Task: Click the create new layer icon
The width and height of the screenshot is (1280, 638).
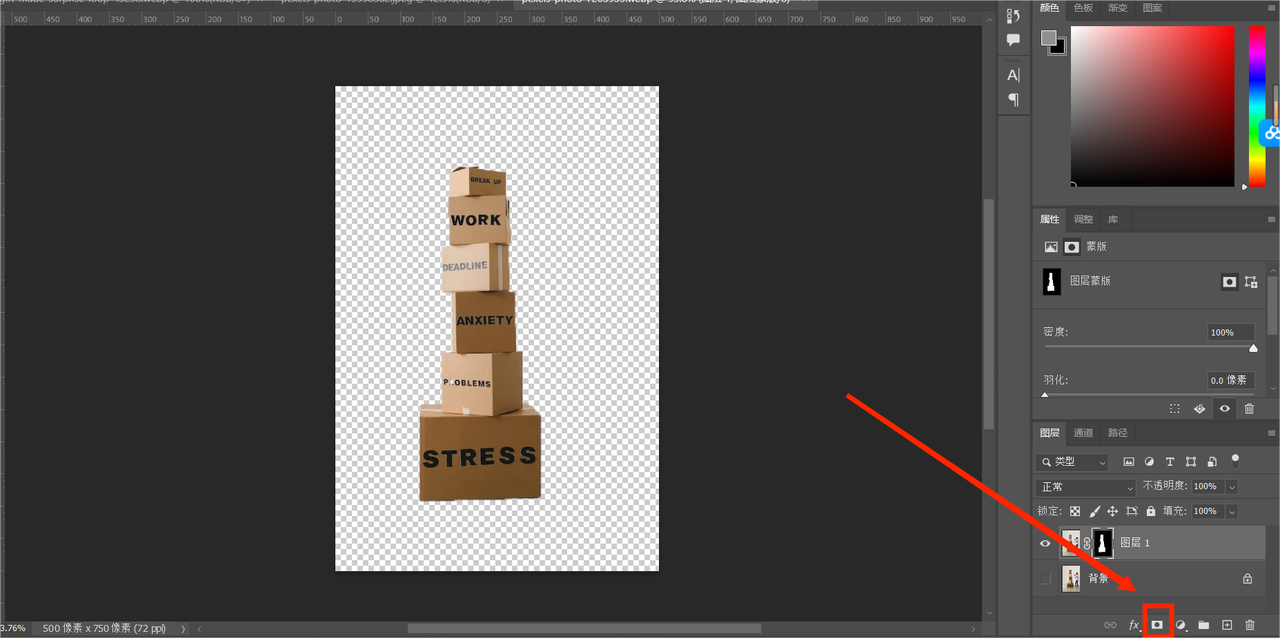Action: (x=1227, y=625)
